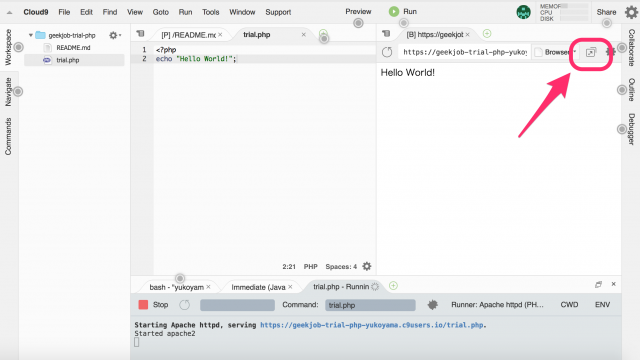Collapse the menu bar with the up arrow
640x360 pixels.
(x=9, y=13)
